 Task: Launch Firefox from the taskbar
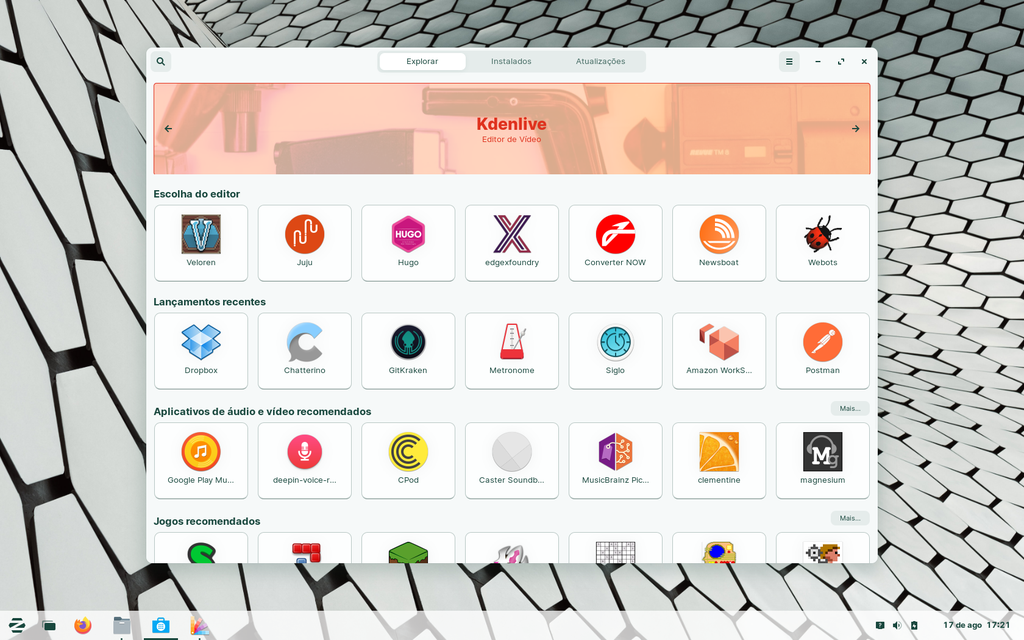point(83,626)
